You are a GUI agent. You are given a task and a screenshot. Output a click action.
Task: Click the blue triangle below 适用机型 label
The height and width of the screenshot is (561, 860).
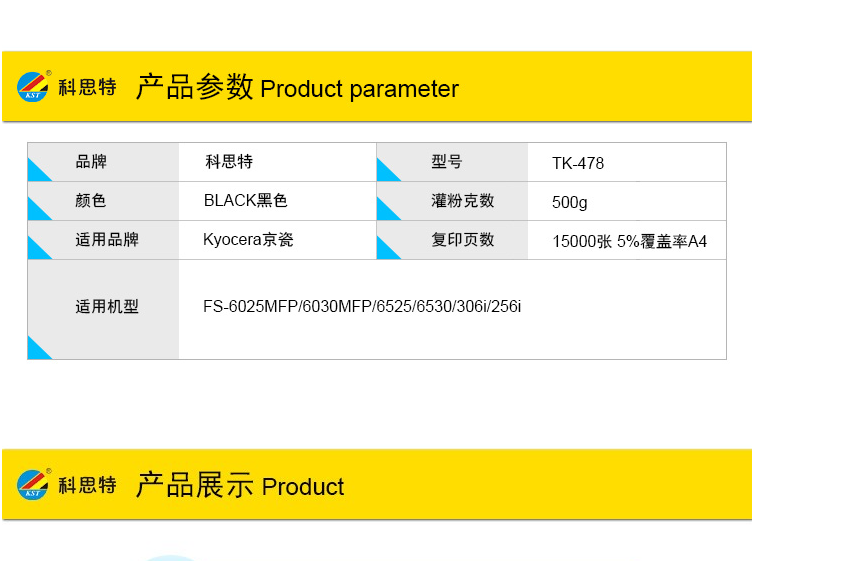point(39,348)
